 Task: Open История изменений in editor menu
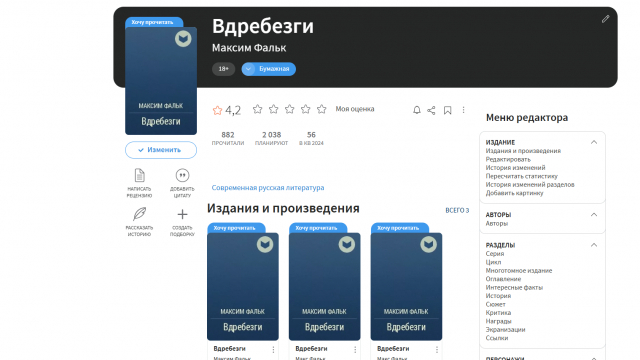[516, 168]
